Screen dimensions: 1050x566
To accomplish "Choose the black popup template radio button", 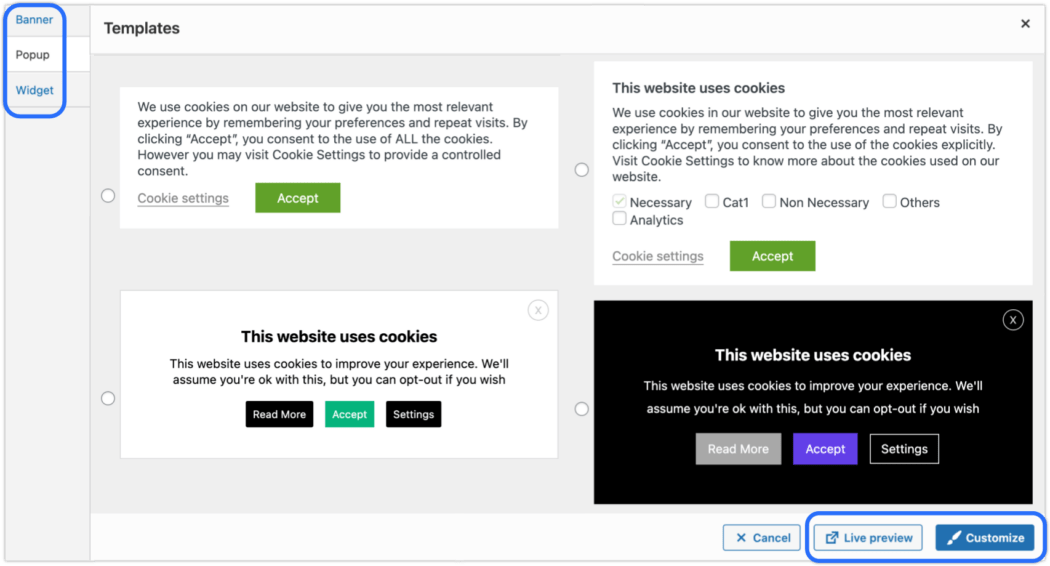I will 581,409.
